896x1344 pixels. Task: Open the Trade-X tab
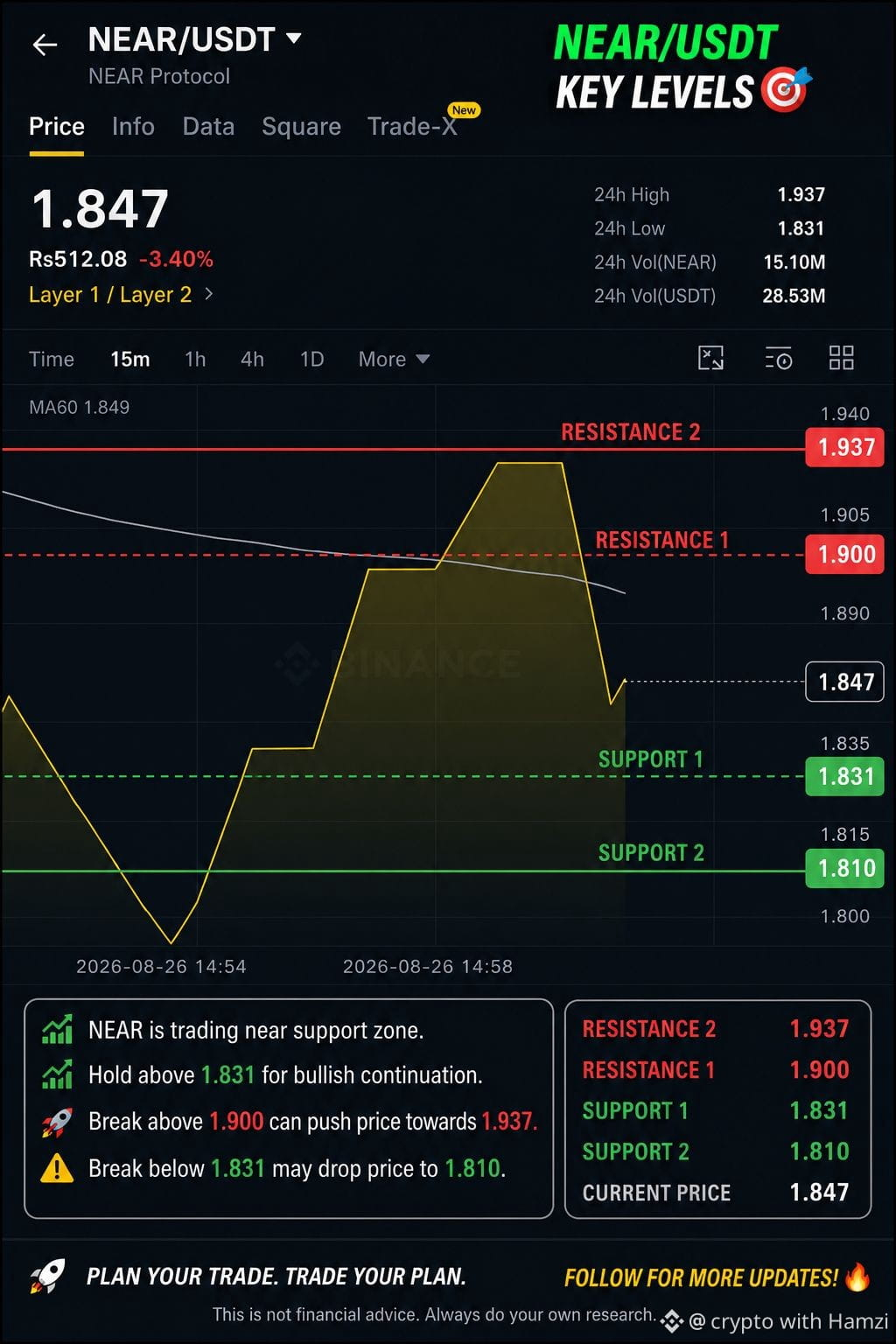tap(412, 127)
